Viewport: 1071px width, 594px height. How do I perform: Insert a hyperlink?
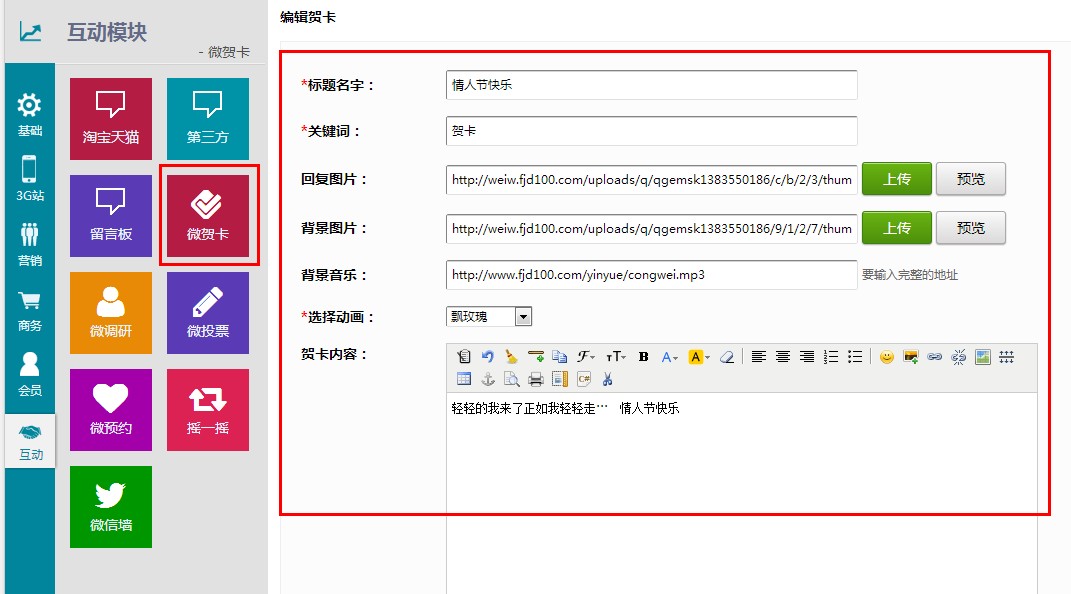pos(934,356)
